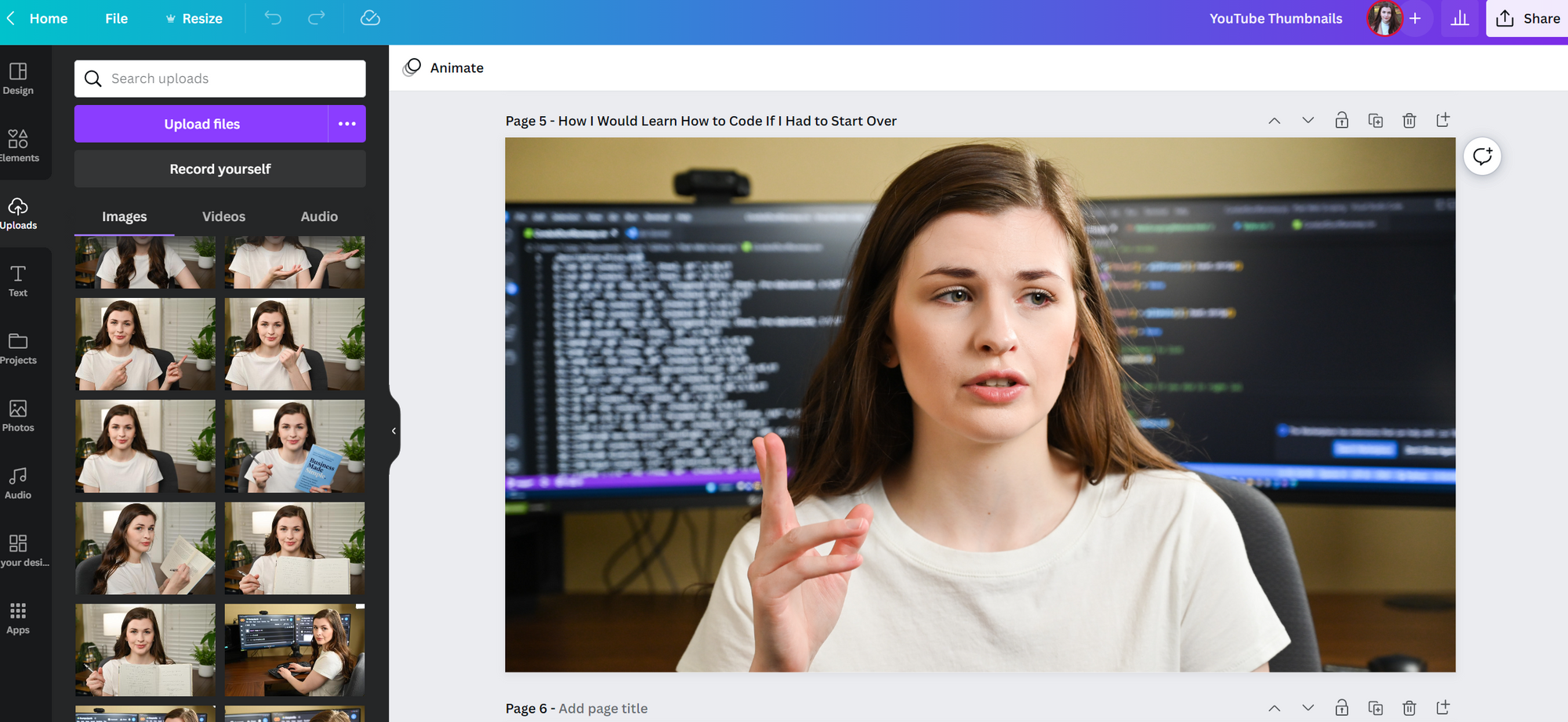
Task: Select upload thumbnail at desk with monitors
Action: coord(295,650)
